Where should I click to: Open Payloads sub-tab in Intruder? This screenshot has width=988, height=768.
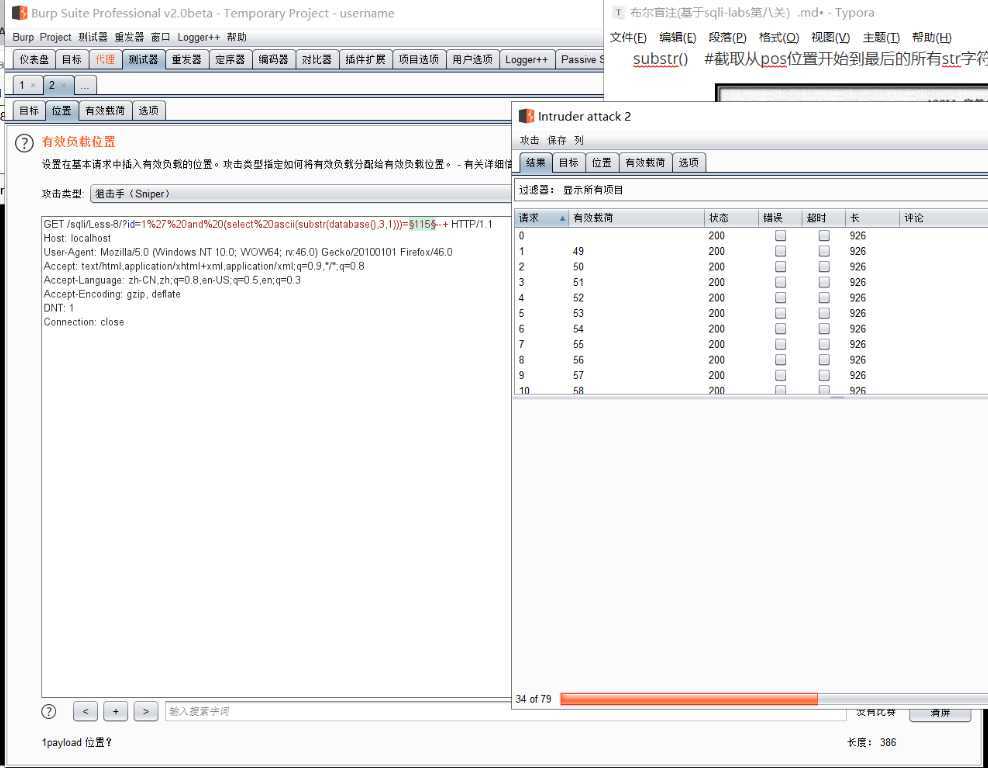(x=105, y=110)
